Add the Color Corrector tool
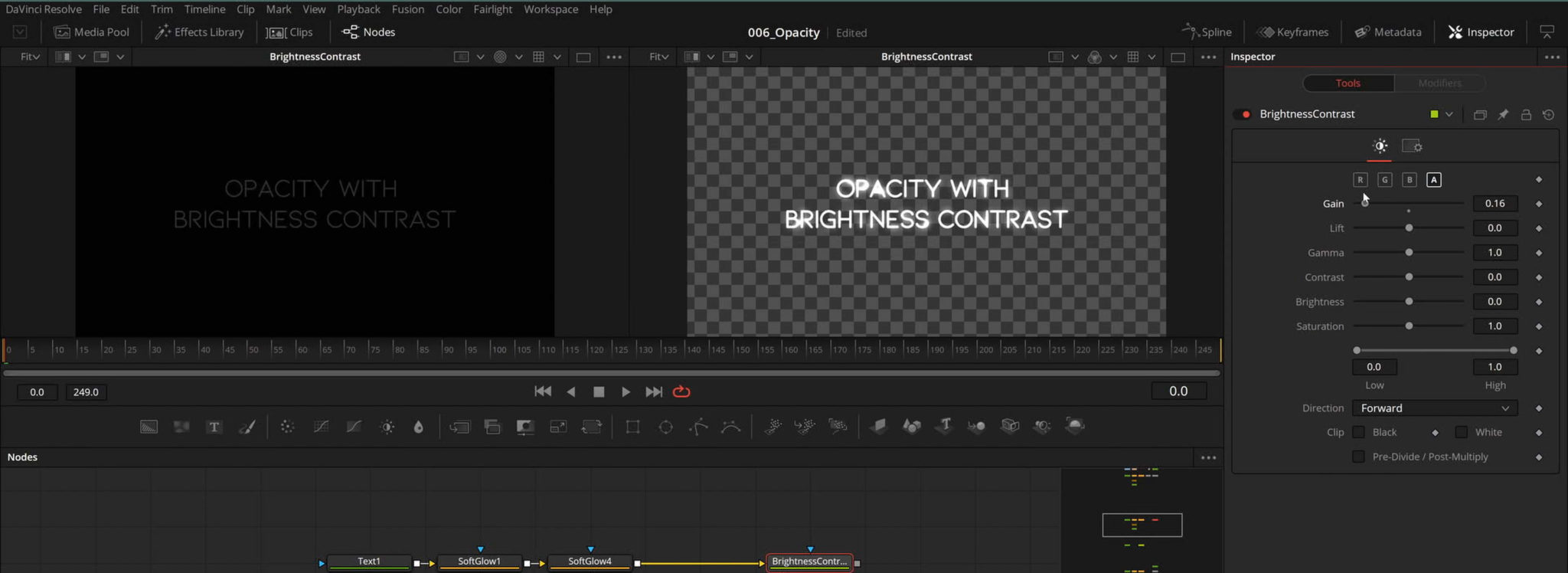Image resolution: width=1568 pixels, height=573 pixels. coord(287,427)
